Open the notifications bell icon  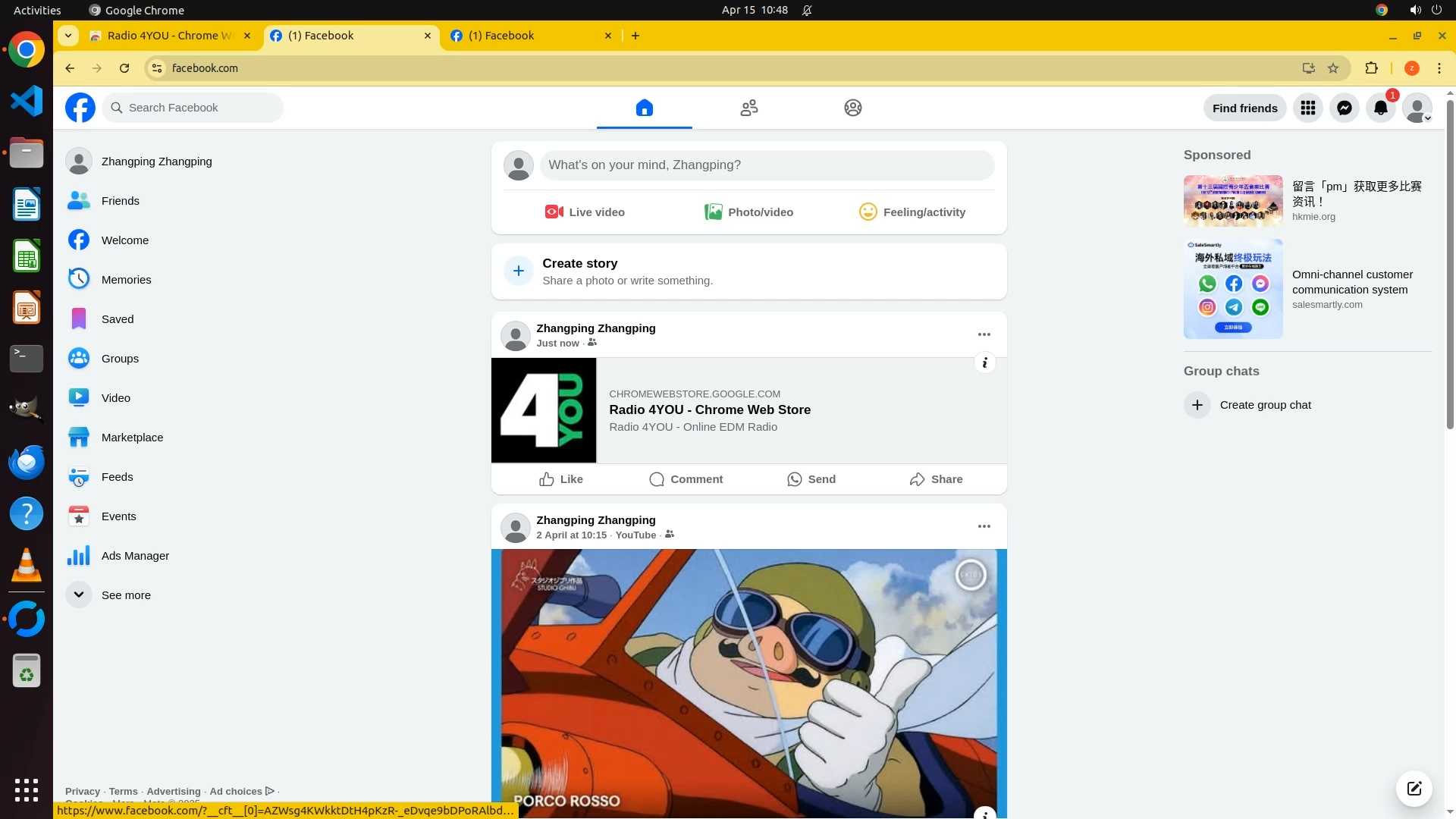(x=1380, y=108)
